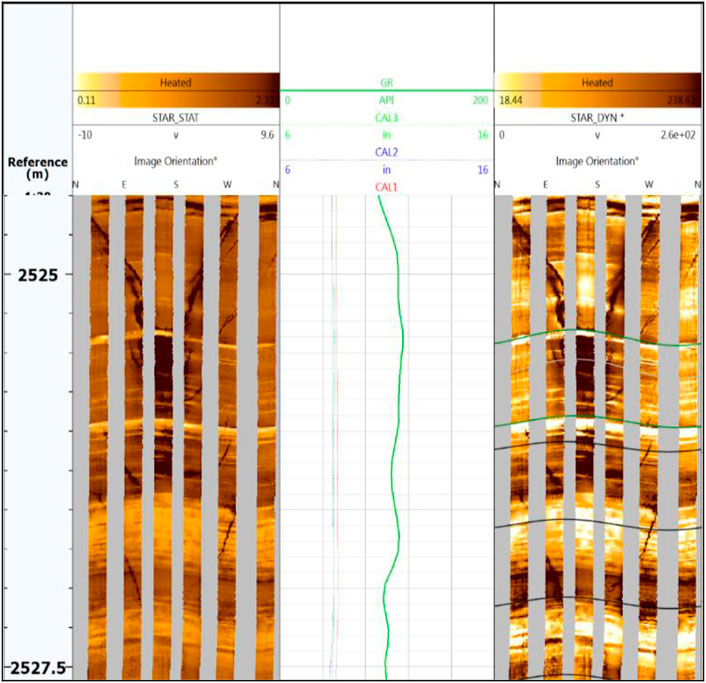Click the S orientation letter in STAR_STAT track
The height and width of the screenshot is (683, 706).
click(176, 185)
